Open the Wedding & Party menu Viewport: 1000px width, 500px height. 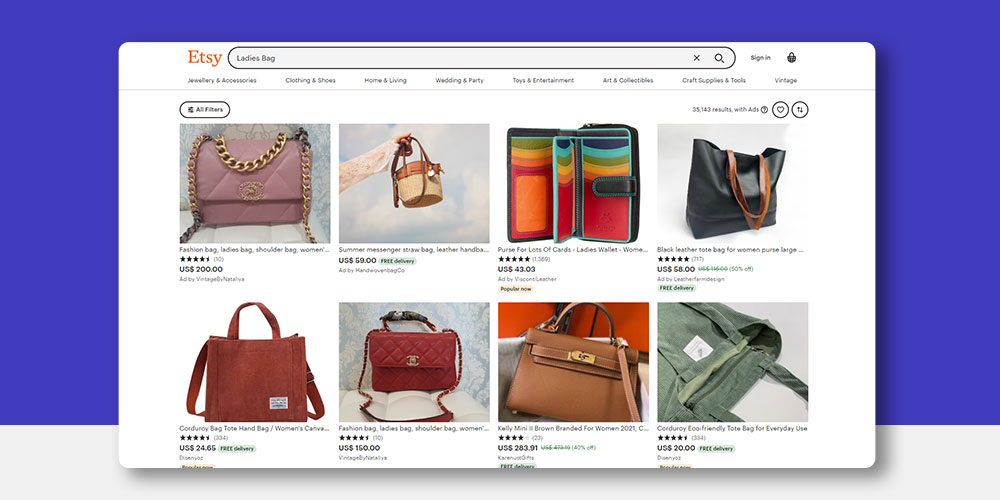pyautogui.click(x=459, y=80)
